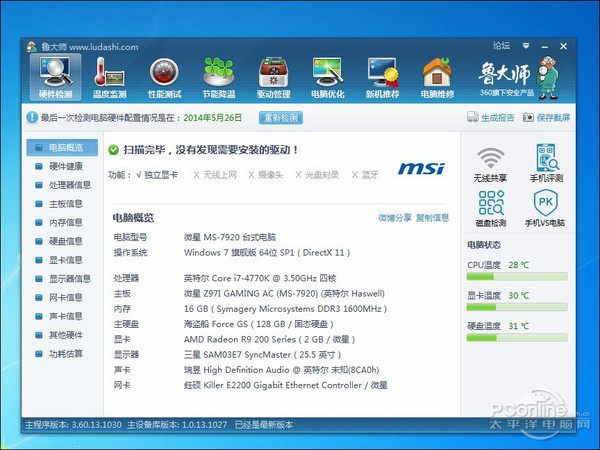Click the MSI brand logo
This screenshot has width=600, height=450.
[421, 168]
